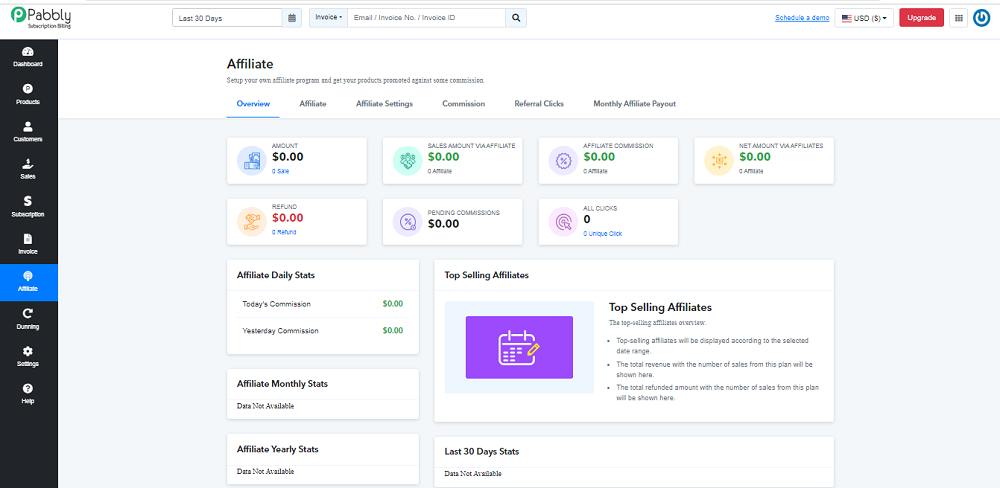Open the apps grid icon
This screenshot has height=488, width=1000.
pyautogui.click(x=958, y=18)
